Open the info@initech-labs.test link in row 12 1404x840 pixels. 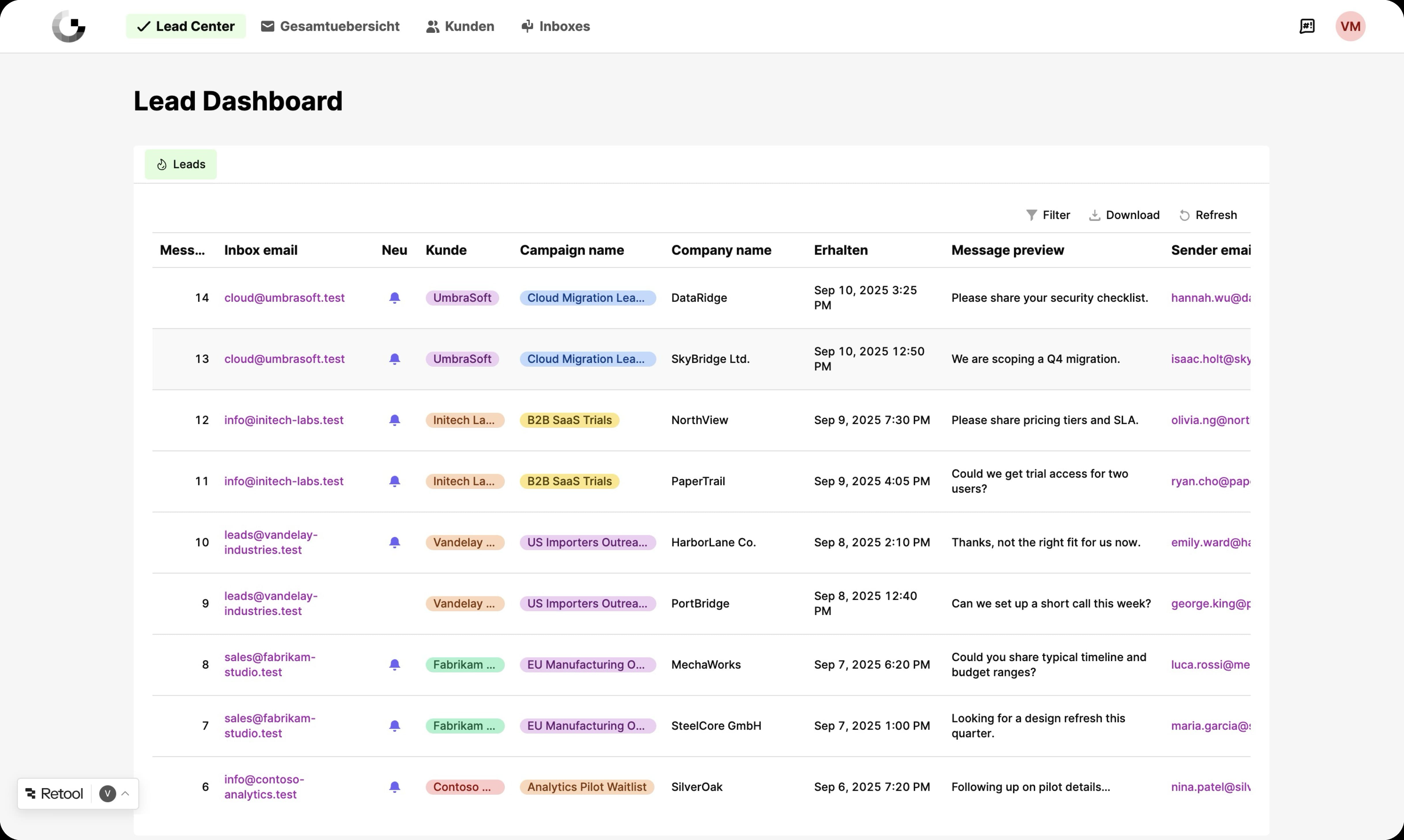(284, 420)
